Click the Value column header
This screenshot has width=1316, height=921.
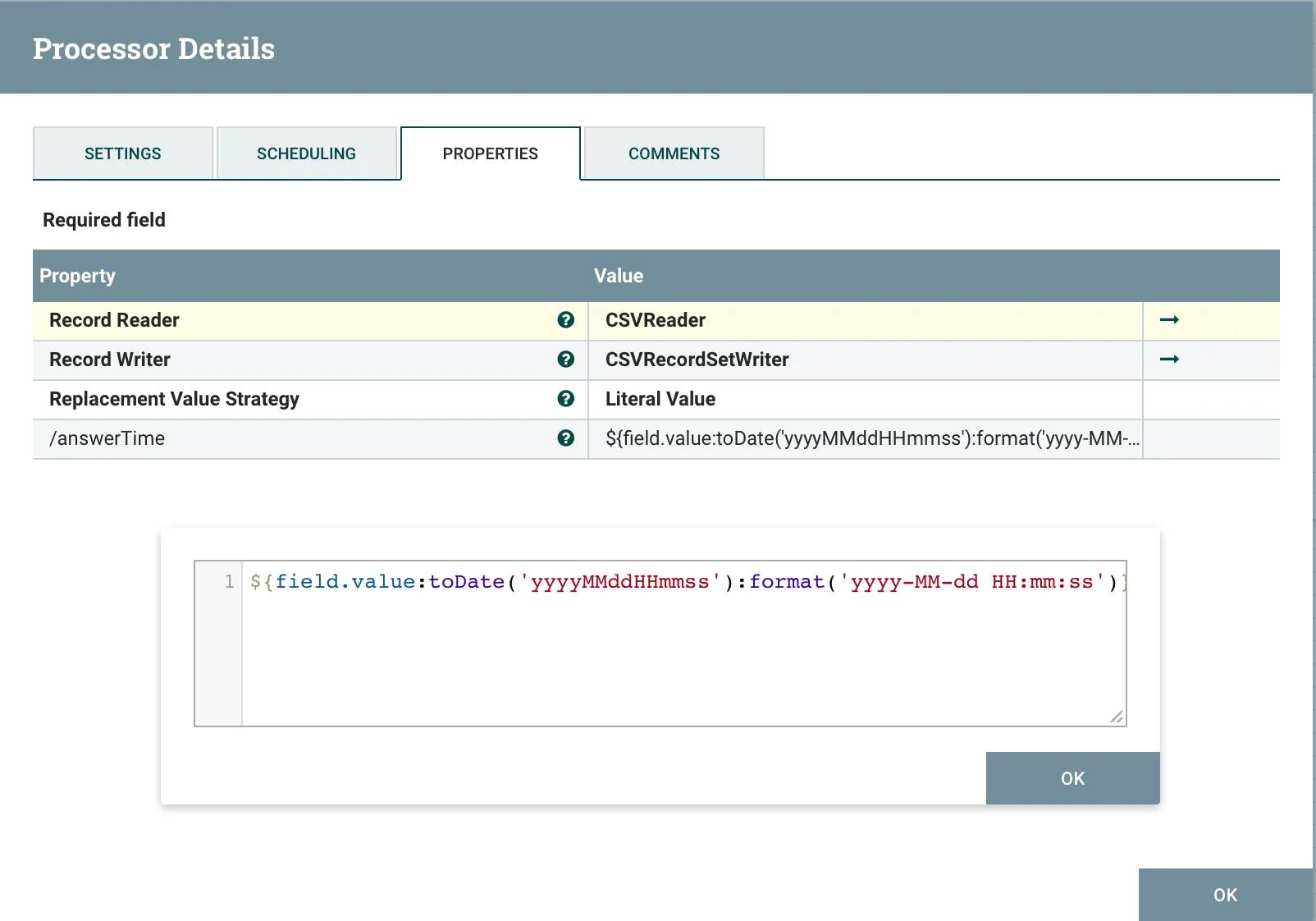pos(619,276)
